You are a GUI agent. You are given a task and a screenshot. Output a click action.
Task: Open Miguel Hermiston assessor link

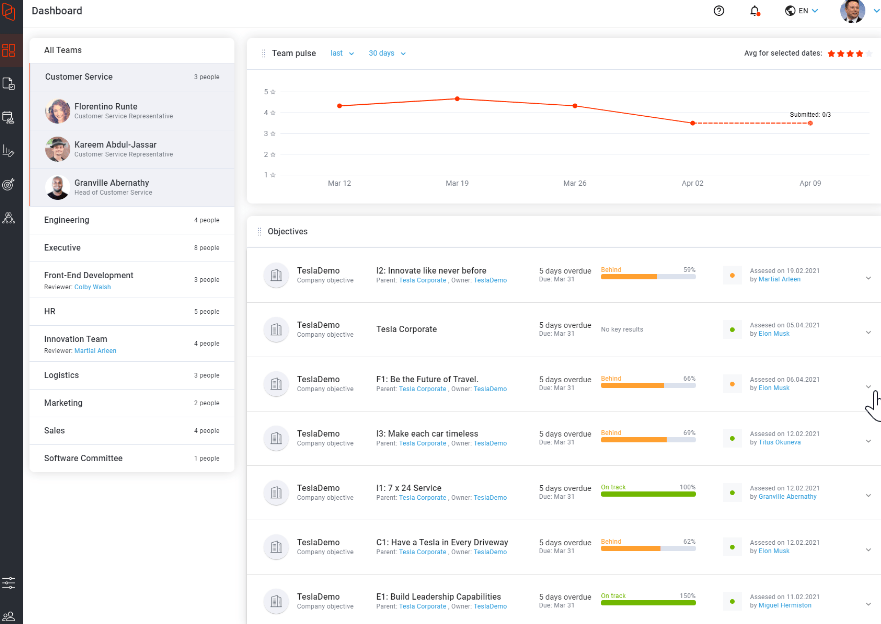(x=785, y=605)
